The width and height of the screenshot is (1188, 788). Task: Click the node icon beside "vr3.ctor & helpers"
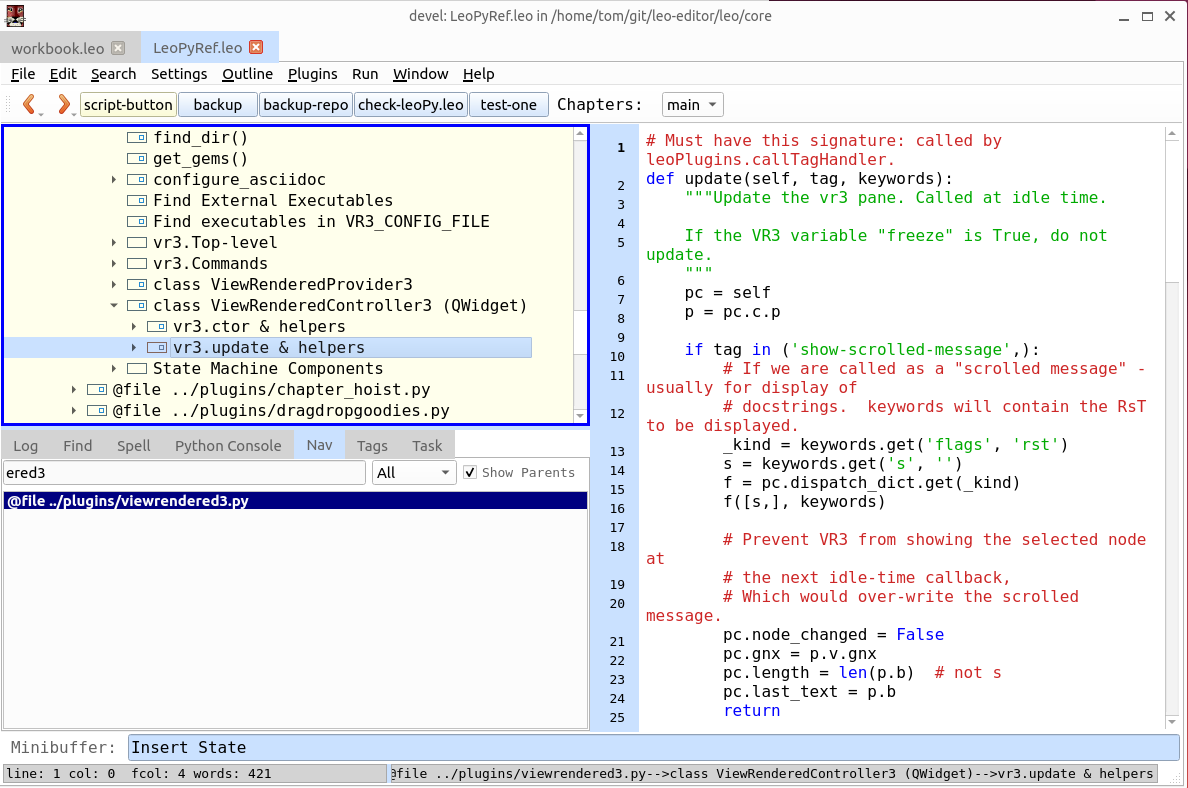tap(157, 326)
